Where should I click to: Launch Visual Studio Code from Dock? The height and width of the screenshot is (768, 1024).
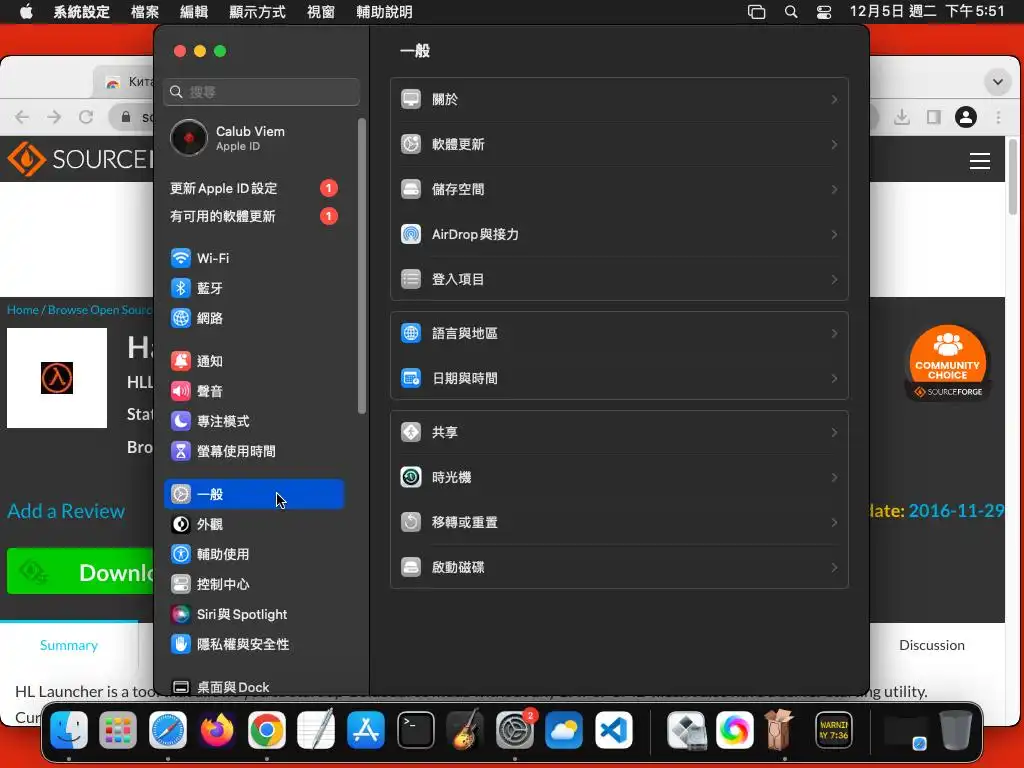pyautogui.click(x=613, y=729)
